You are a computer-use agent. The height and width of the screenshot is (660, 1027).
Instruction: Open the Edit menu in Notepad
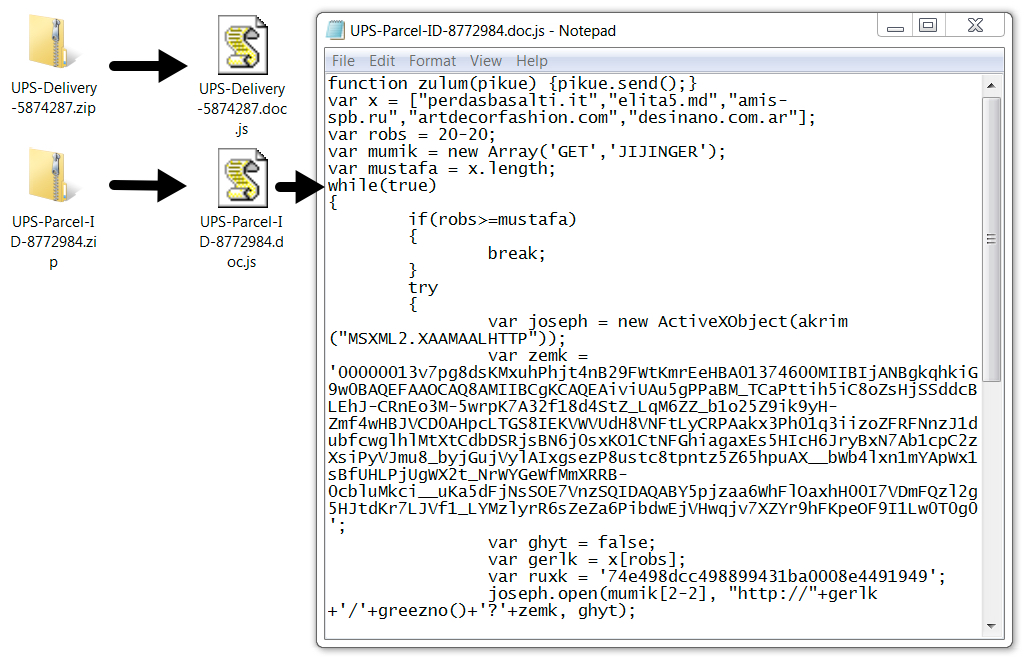click(382, 61)
